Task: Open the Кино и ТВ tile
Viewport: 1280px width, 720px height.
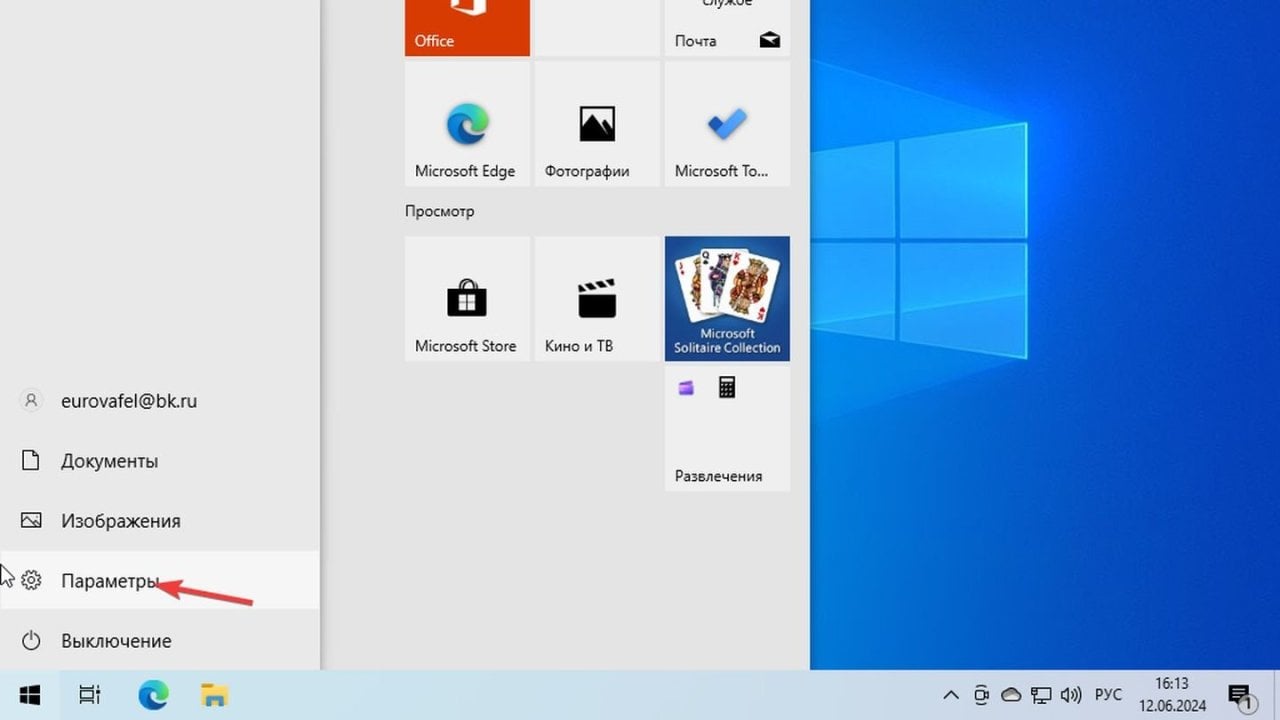Action: [x=597, y=299]
